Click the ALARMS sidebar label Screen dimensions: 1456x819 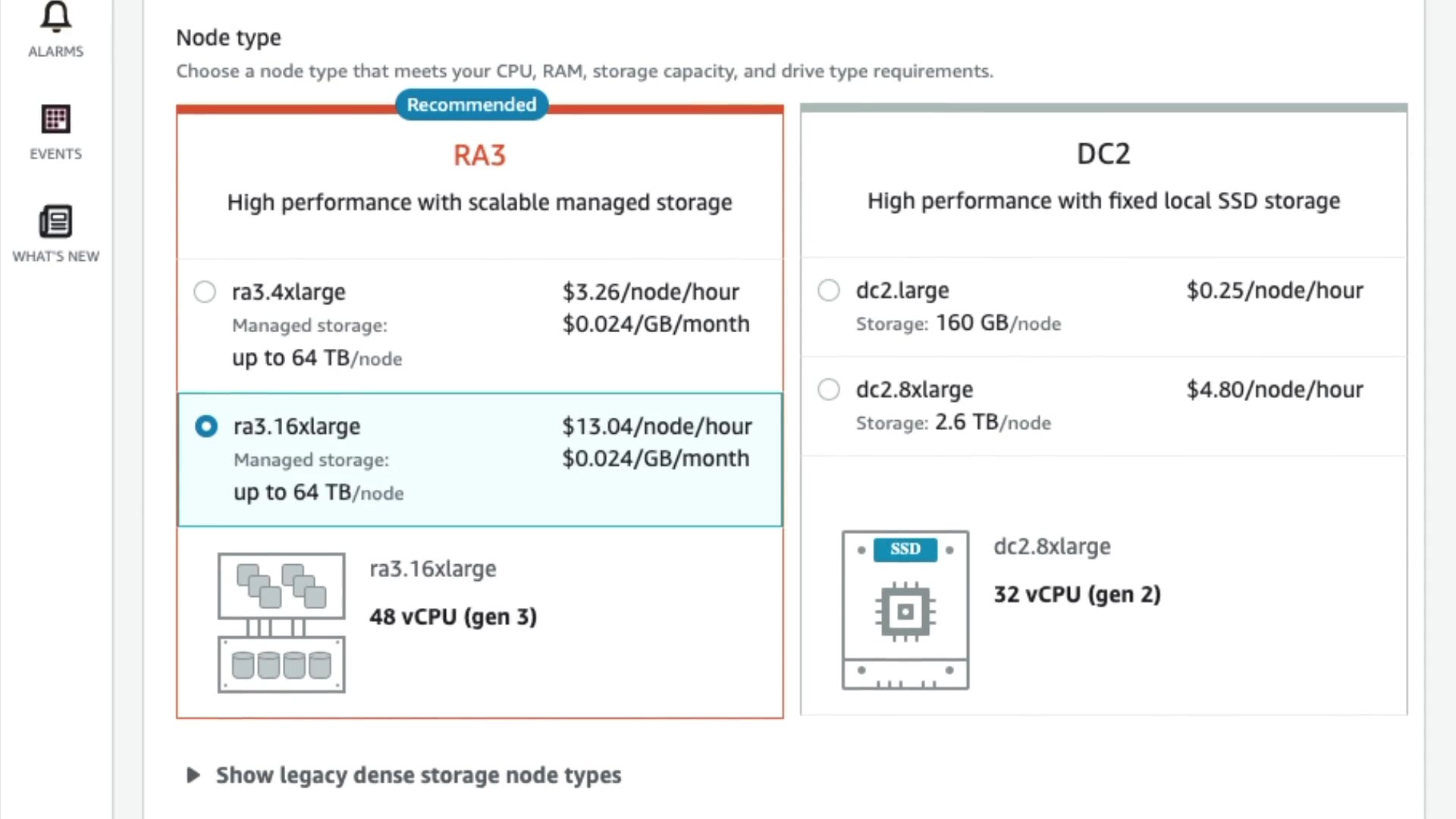pos(55,52)
